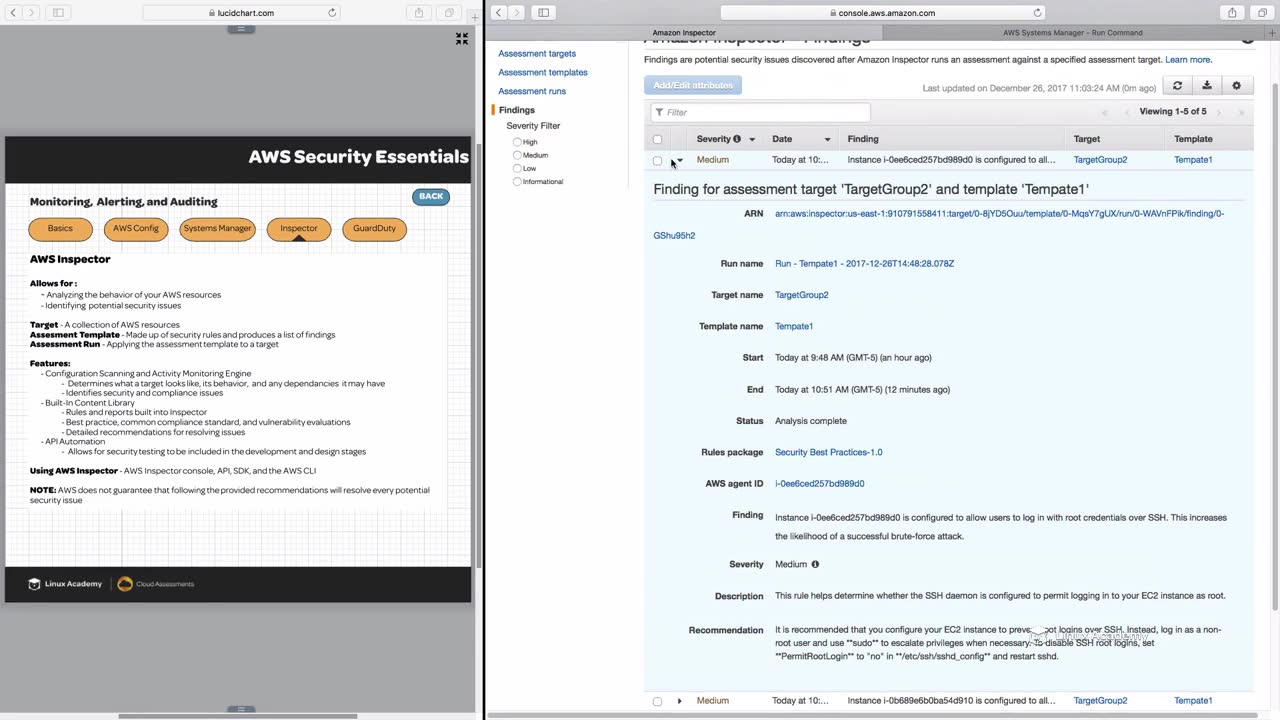Focus the lucidchart.com address bar

pos(241,13)
